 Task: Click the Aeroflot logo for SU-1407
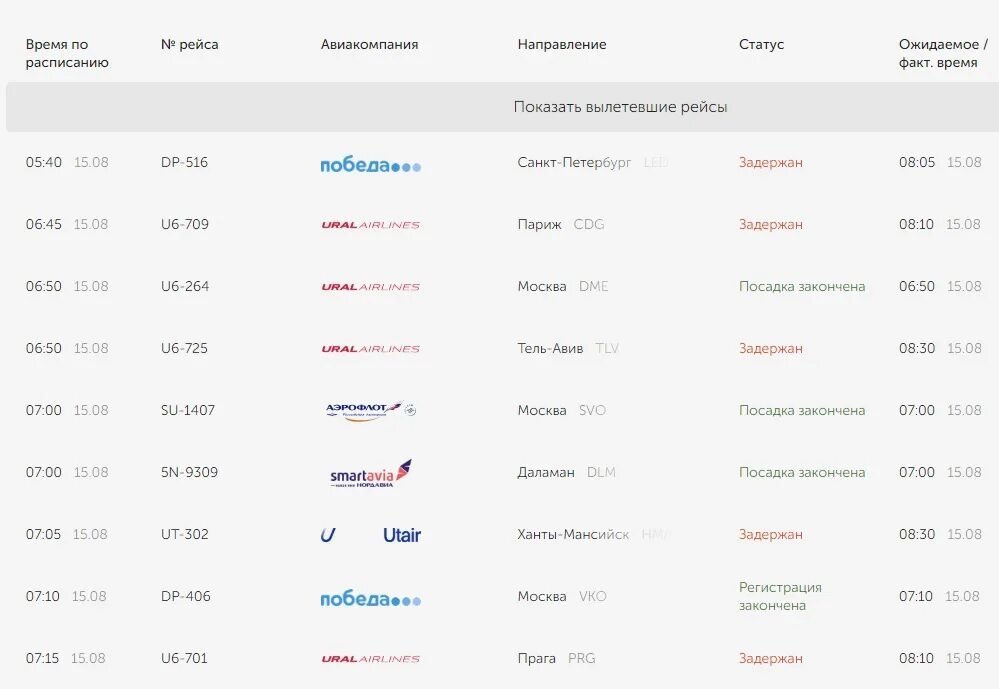[x=370, y=411]
